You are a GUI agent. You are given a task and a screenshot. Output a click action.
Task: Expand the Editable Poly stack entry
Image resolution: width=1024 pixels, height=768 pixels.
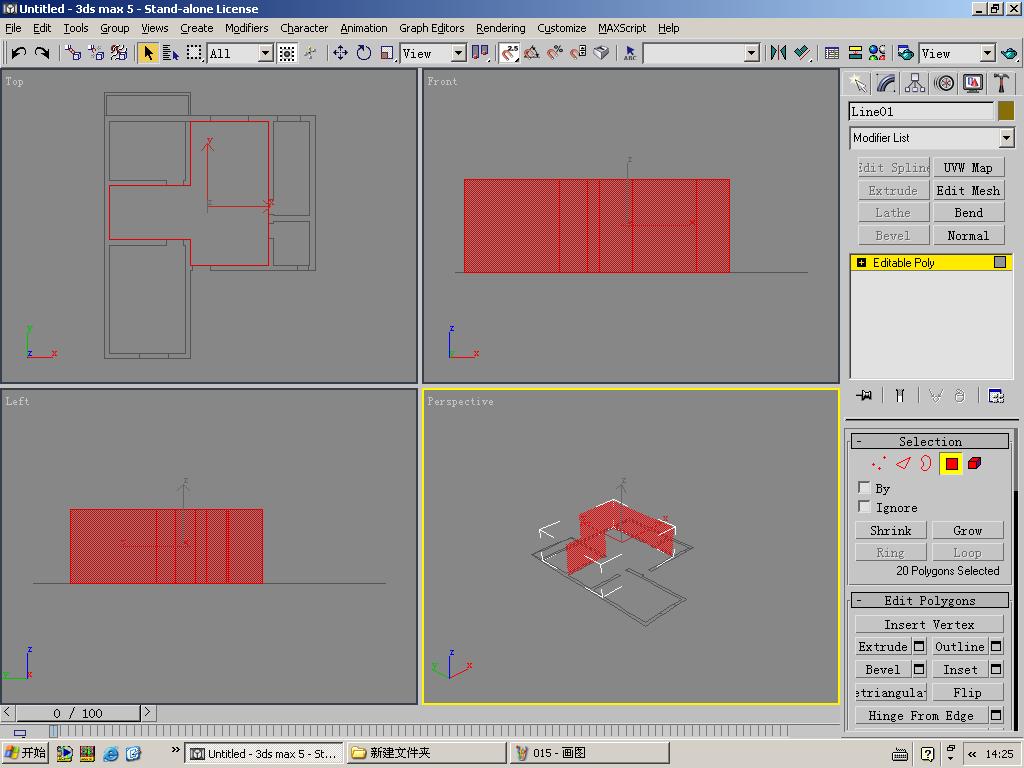pos(861,263)
